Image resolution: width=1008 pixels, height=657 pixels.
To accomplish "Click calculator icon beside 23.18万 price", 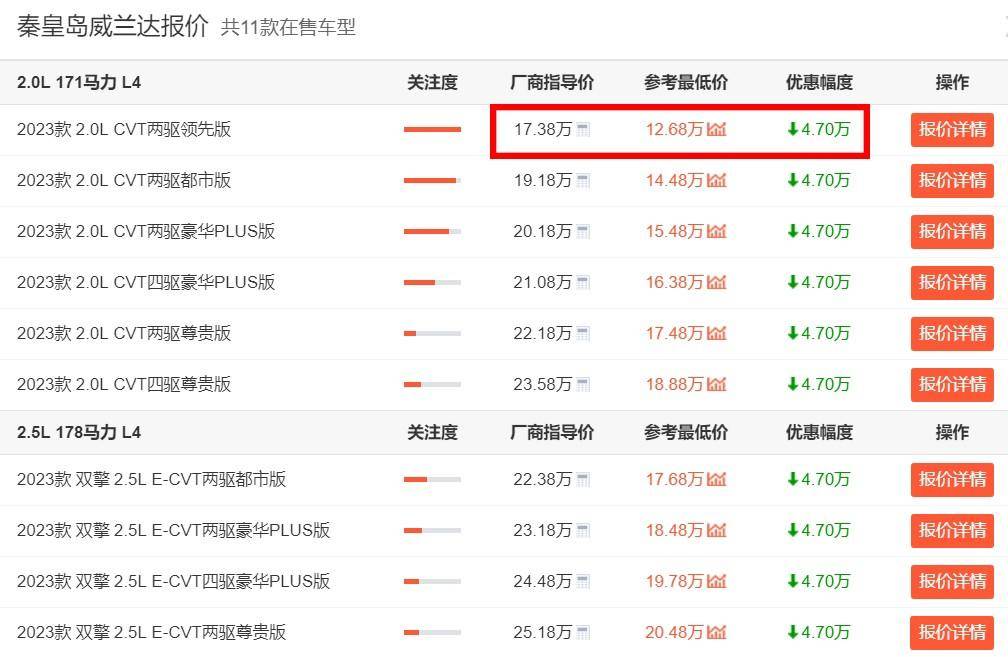I will click(583, 531).
